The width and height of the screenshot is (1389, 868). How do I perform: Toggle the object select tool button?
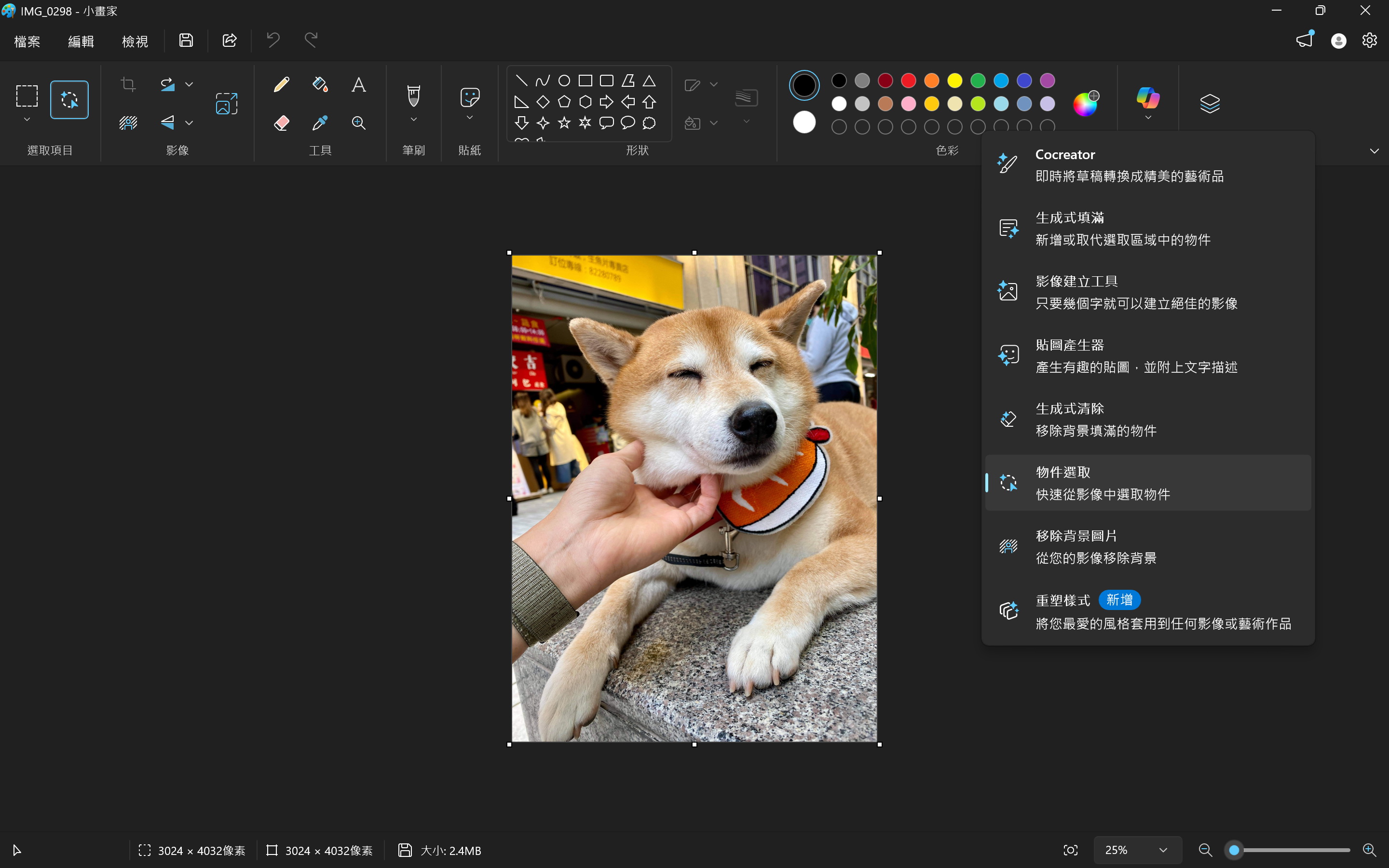[69, 100]
